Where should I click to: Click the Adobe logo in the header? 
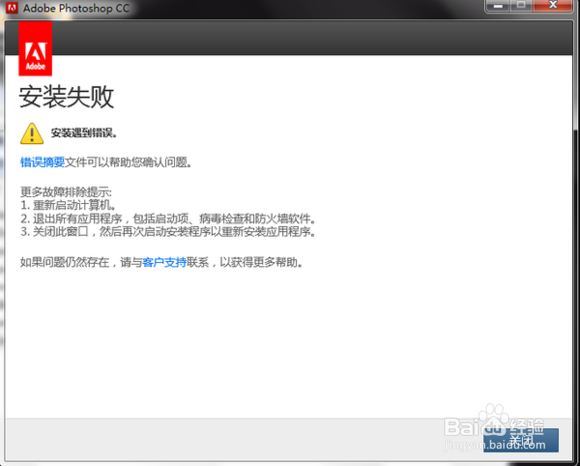[35, 48]
